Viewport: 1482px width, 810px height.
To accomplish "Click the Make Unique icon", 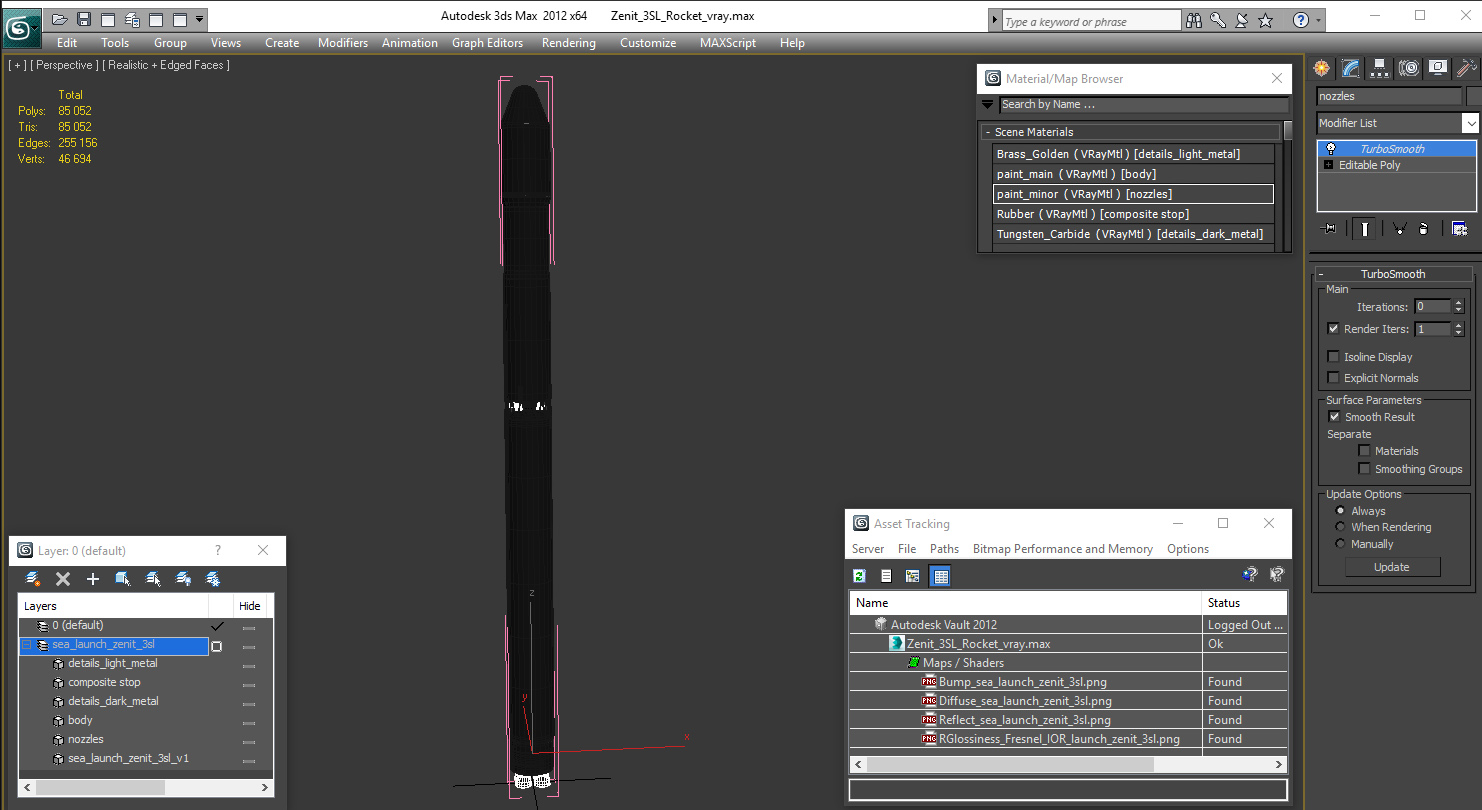I will 1398,229.
